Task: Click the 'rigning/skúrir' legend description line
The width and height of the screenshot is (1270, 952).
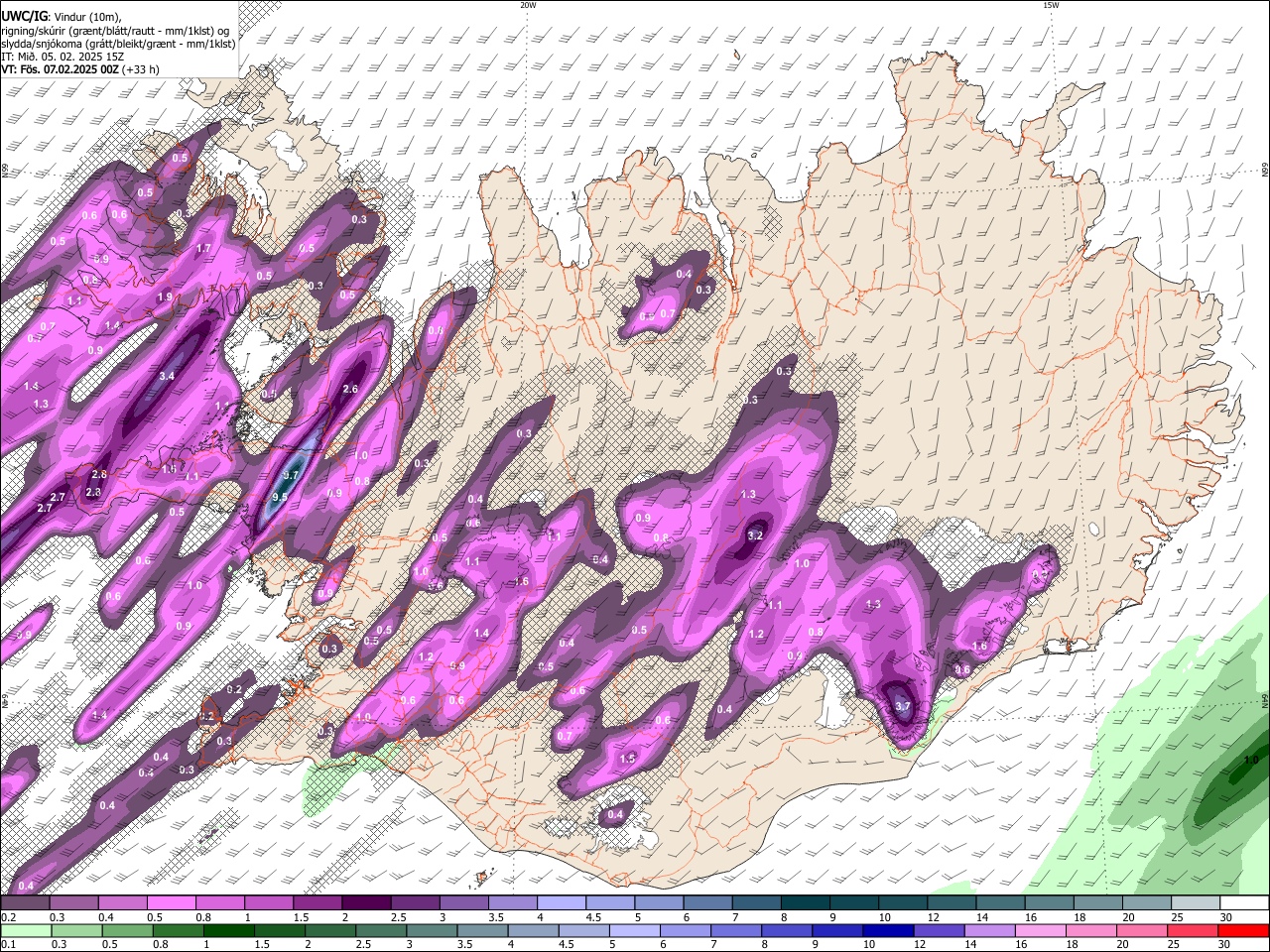Action: point(115,30)
